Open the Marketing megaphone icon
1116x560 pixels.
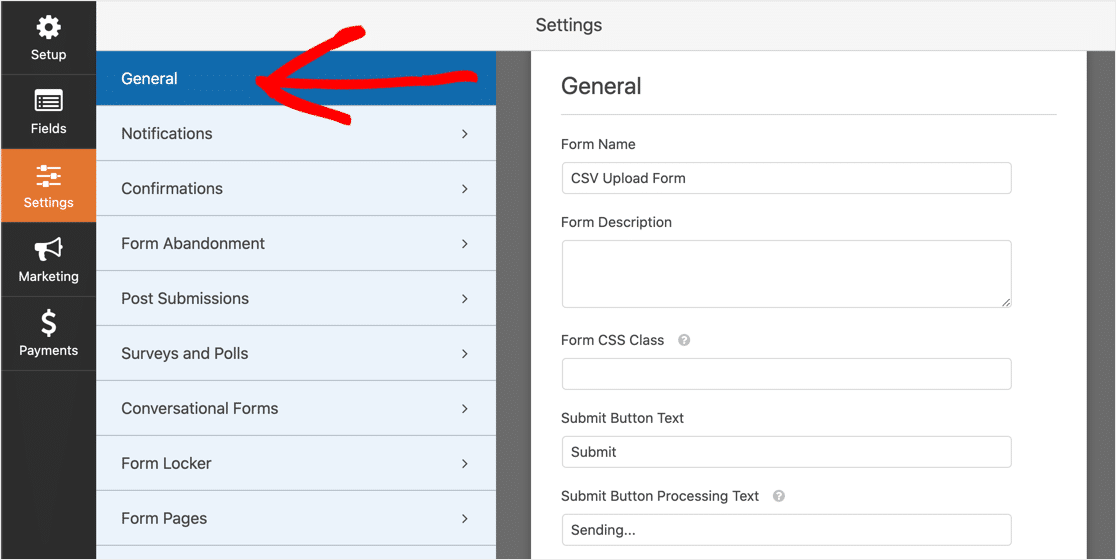pyautogui.click(x=48, y=249)
